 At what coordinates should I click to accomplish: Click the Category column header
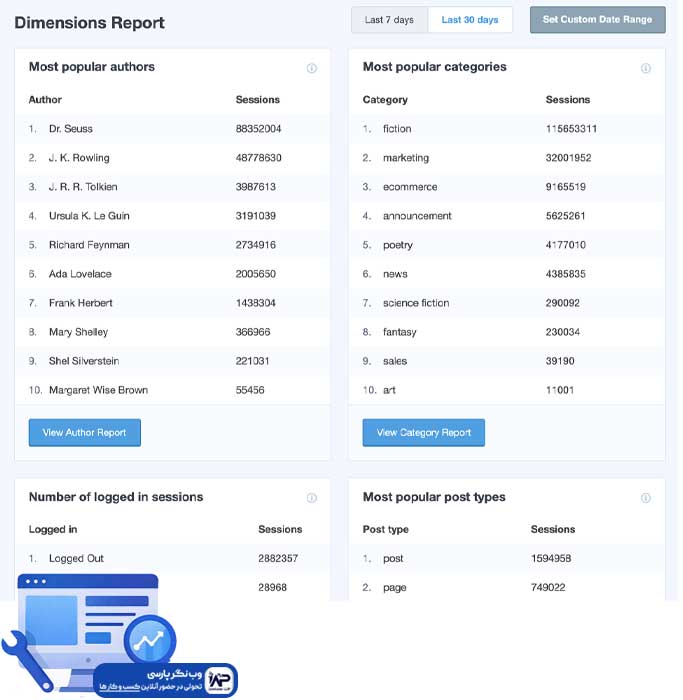[x=385, y=100]
